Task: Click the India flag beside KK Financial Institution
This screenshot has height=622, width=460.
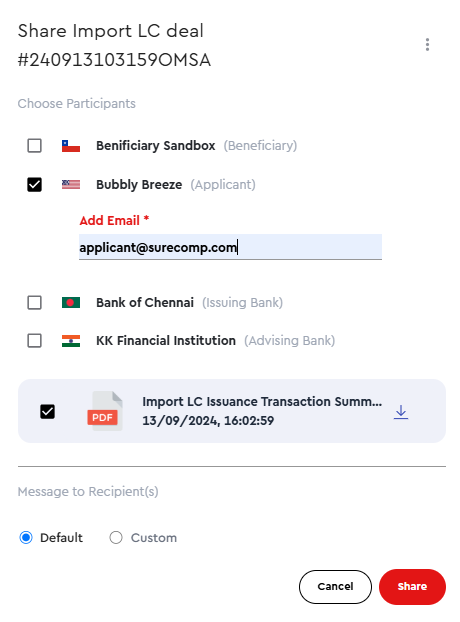Action: pos(71,341)
